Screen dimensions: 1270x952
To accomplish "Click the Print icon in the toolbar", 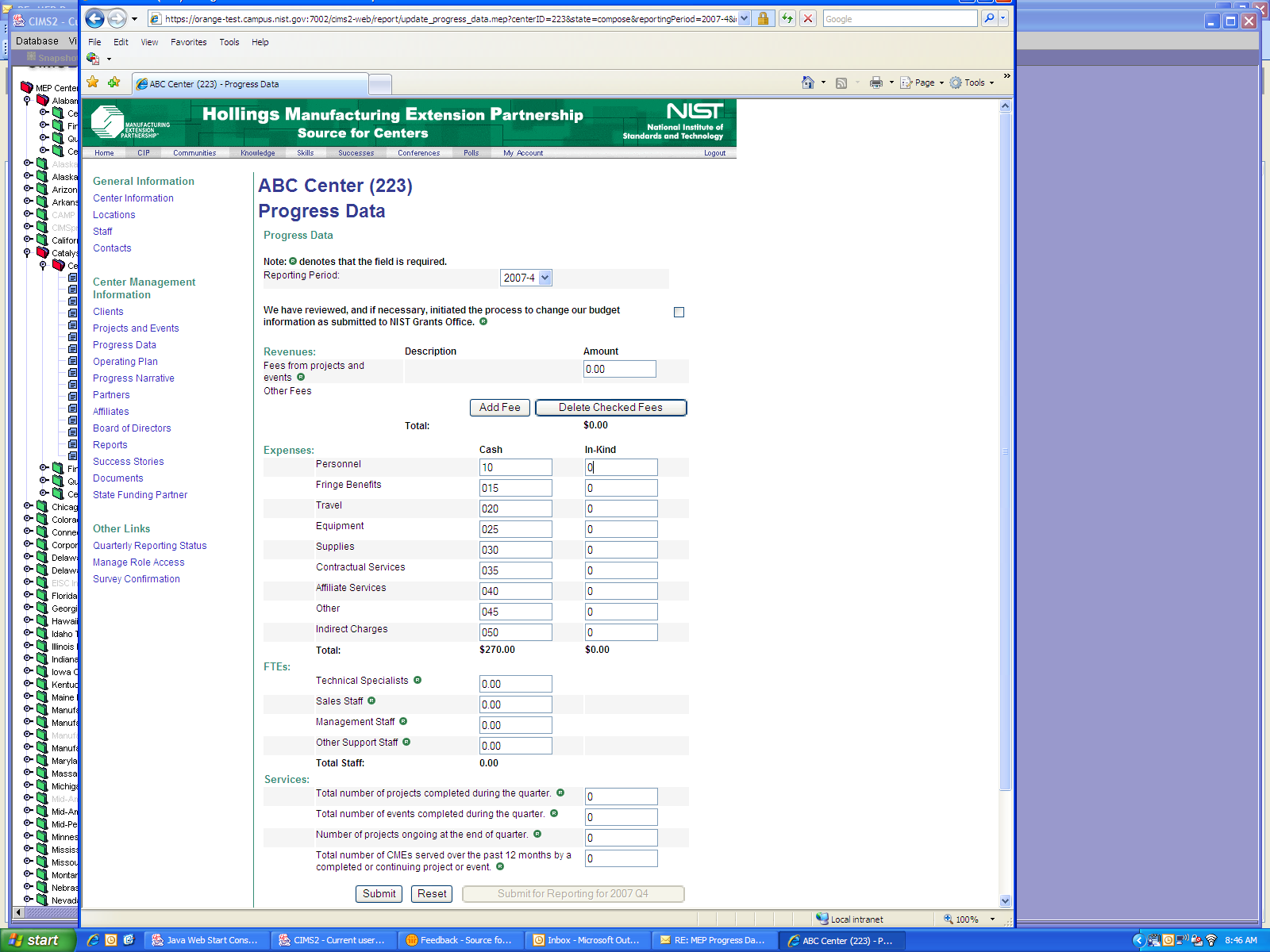I will click(876, 83).
